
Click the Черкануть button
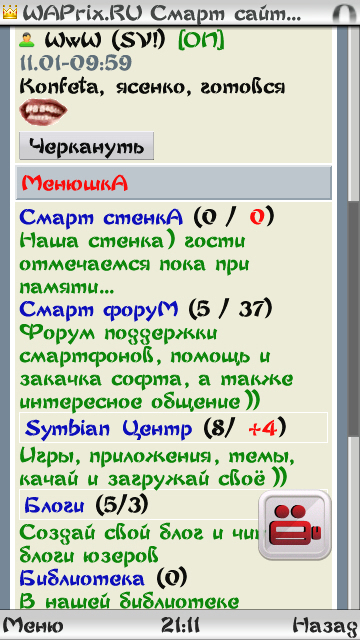(87, 146)
